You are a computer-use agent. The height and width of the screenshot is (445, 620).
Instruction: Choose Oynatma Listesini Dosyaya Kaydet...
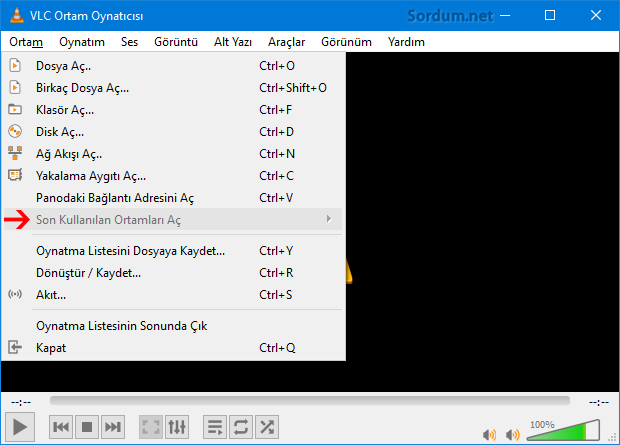tap(173, 251)
